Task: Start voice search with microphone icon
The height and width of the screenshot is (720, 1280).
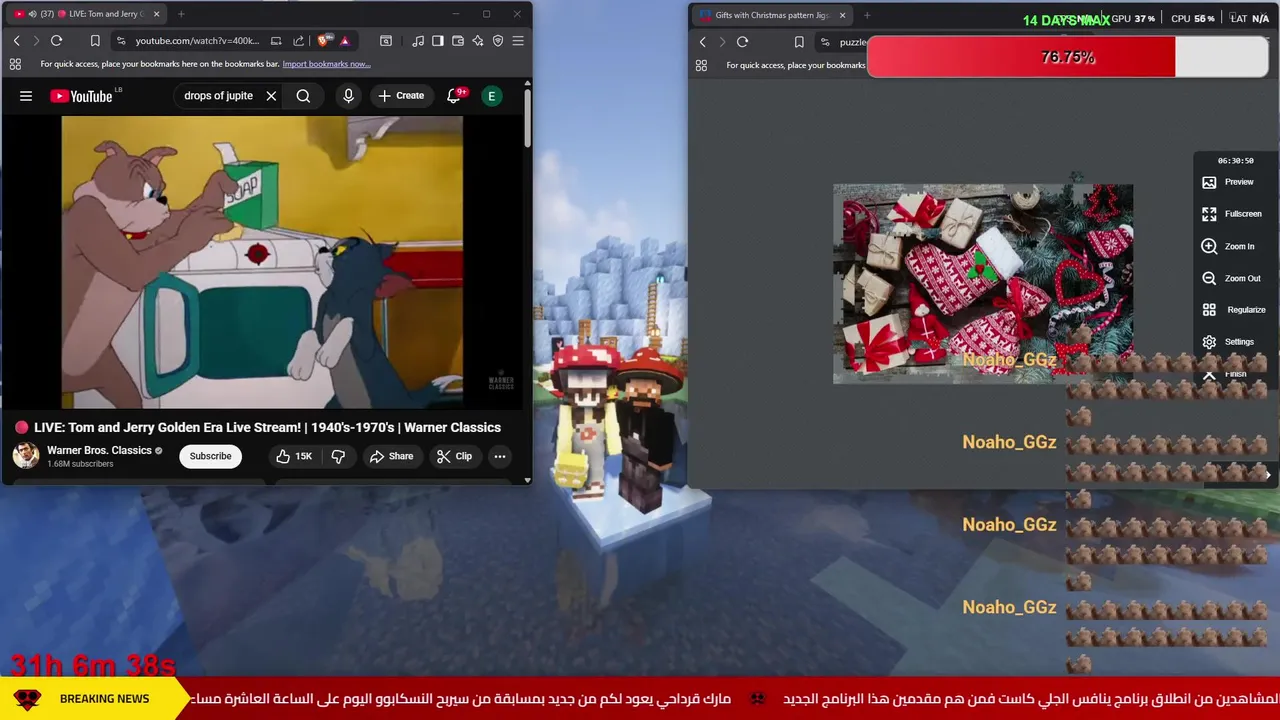Action: [x=348, y=96]
